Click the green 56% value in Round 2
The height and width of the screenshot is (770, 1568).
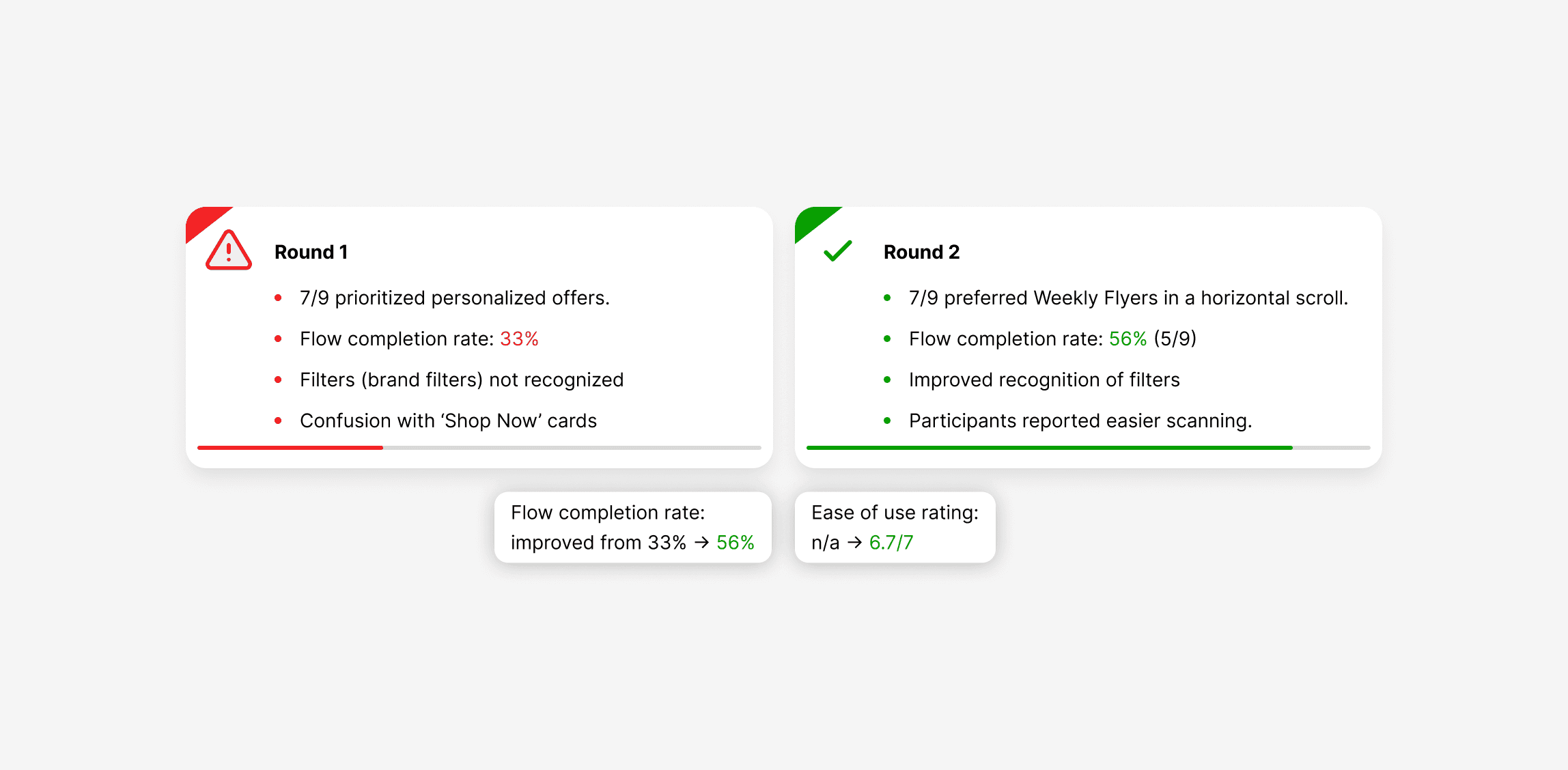tap(1128, 339)
